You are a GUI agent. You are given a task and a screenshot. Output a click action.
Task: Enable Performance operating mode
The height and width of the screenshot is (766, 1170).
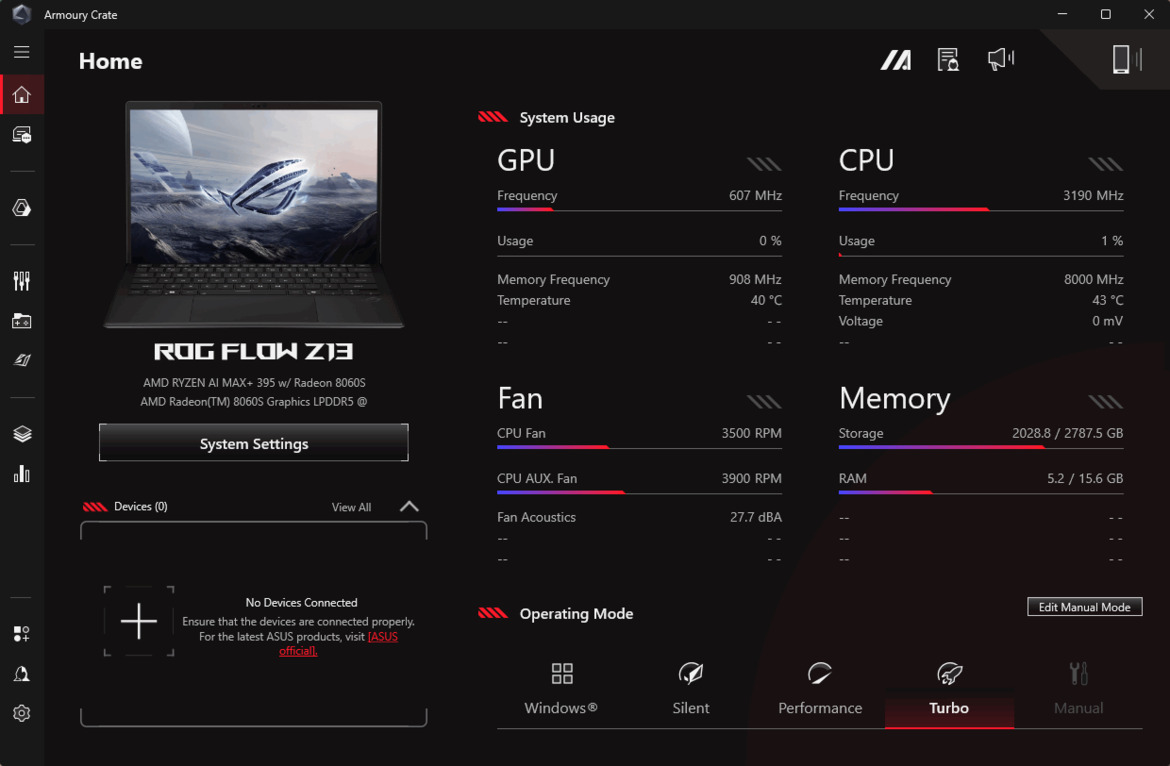pyautogui.click(x=819, y=690)
